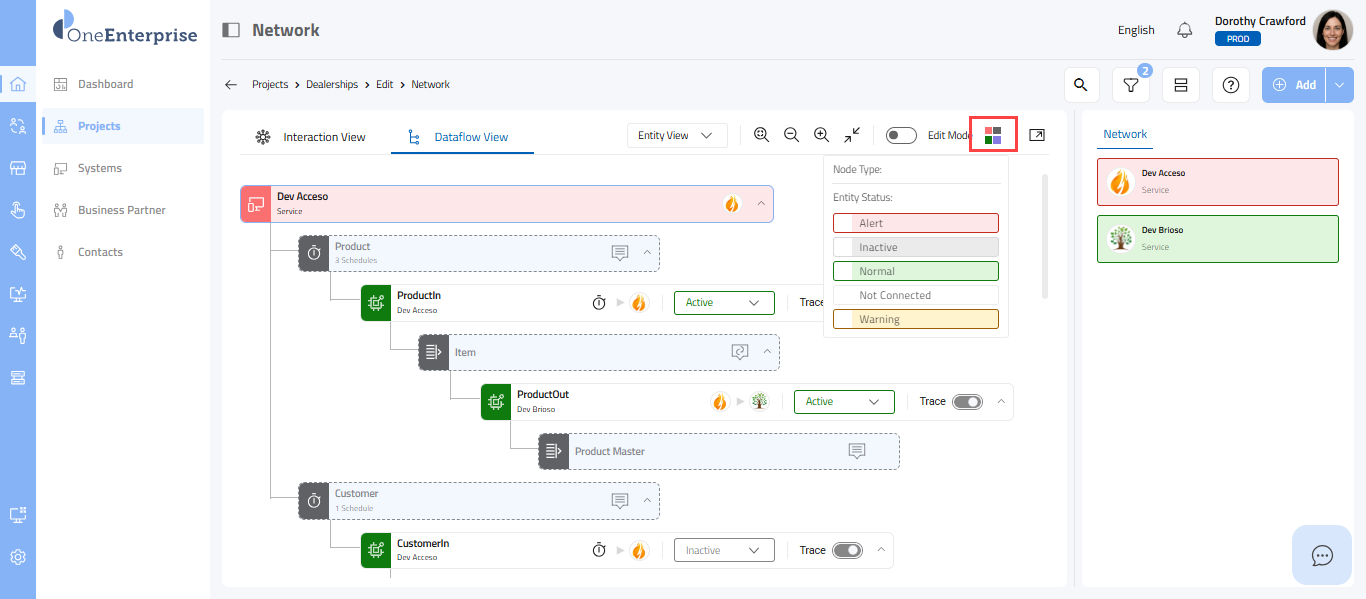
Task: Open Systems in the side menu
Action: 100,168
